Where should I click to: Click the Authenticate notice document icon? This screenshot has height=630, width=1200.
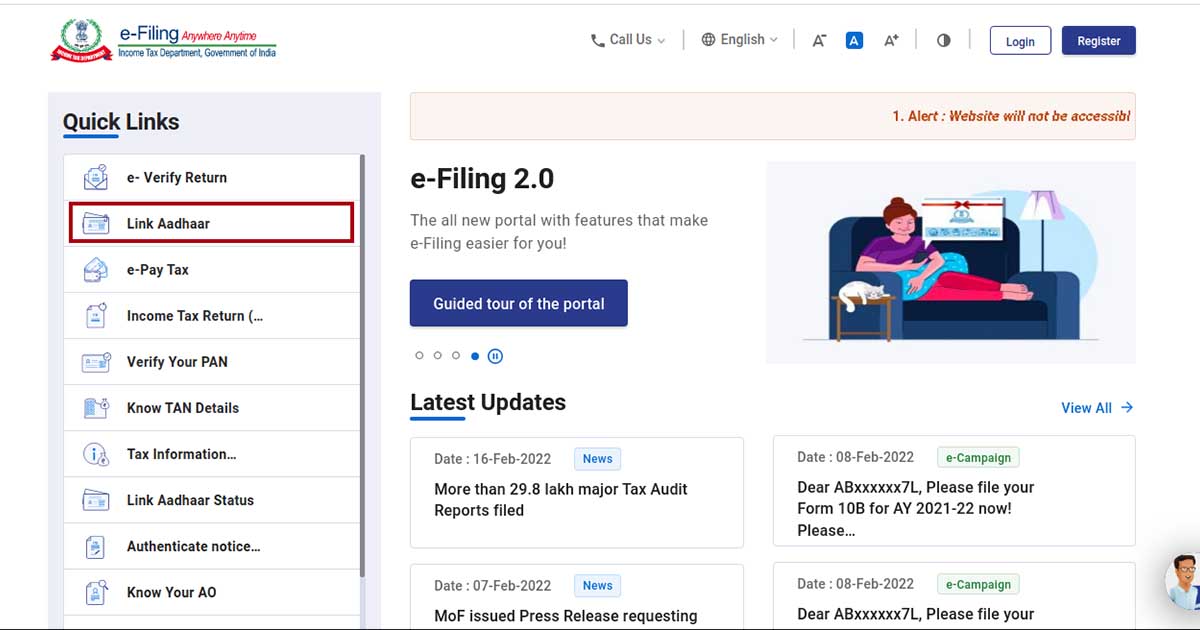(96, 546)
